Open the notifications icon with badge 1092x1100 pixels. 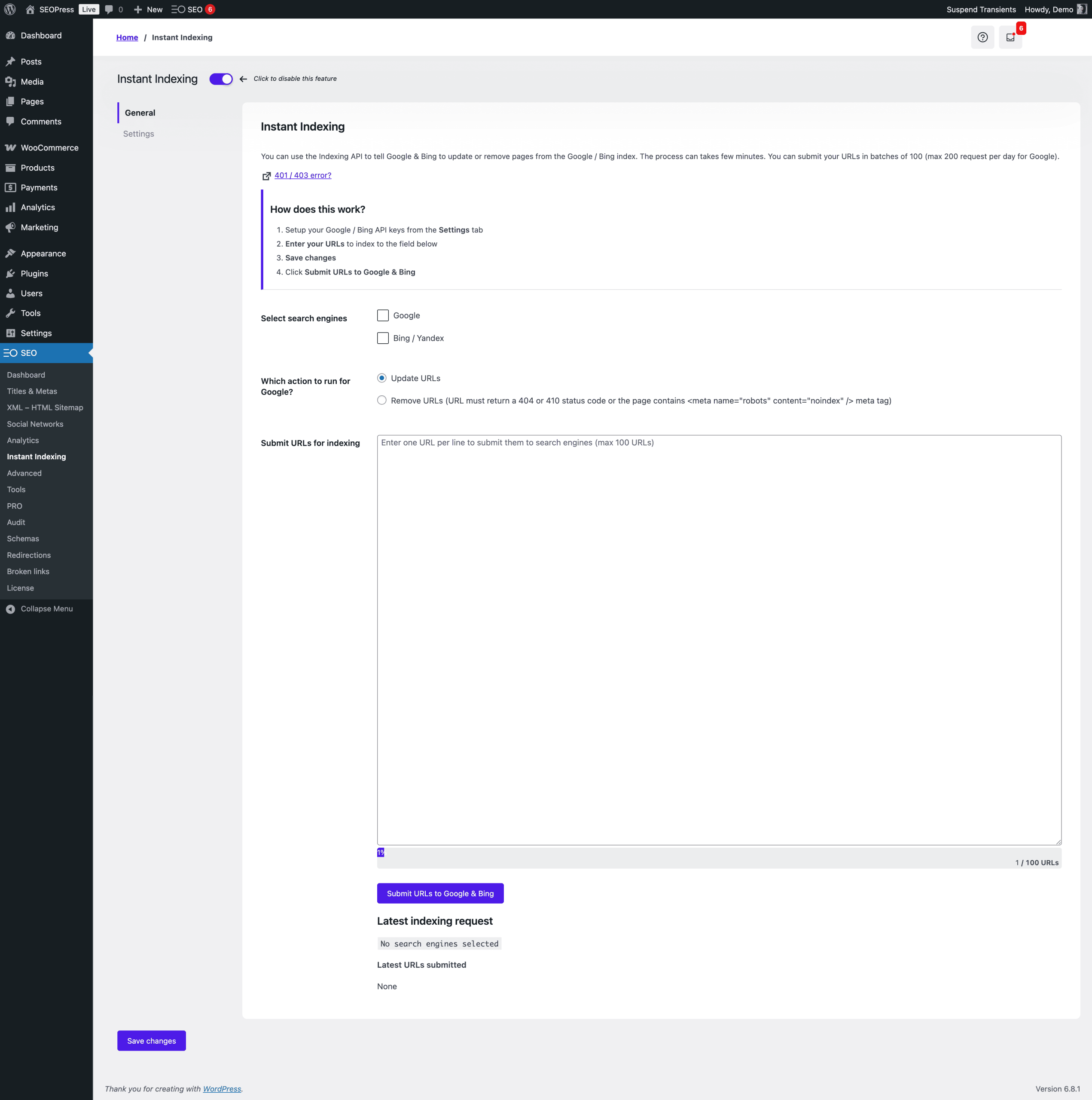1010,37
